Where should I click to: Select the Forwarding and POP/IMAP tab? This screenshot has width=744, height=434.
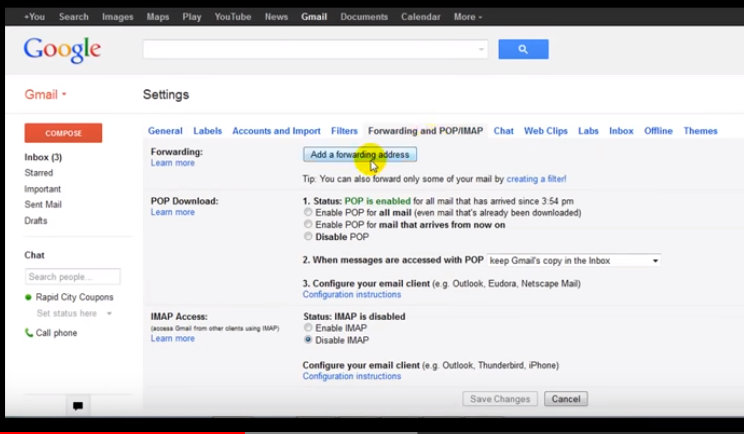point(426,131)
